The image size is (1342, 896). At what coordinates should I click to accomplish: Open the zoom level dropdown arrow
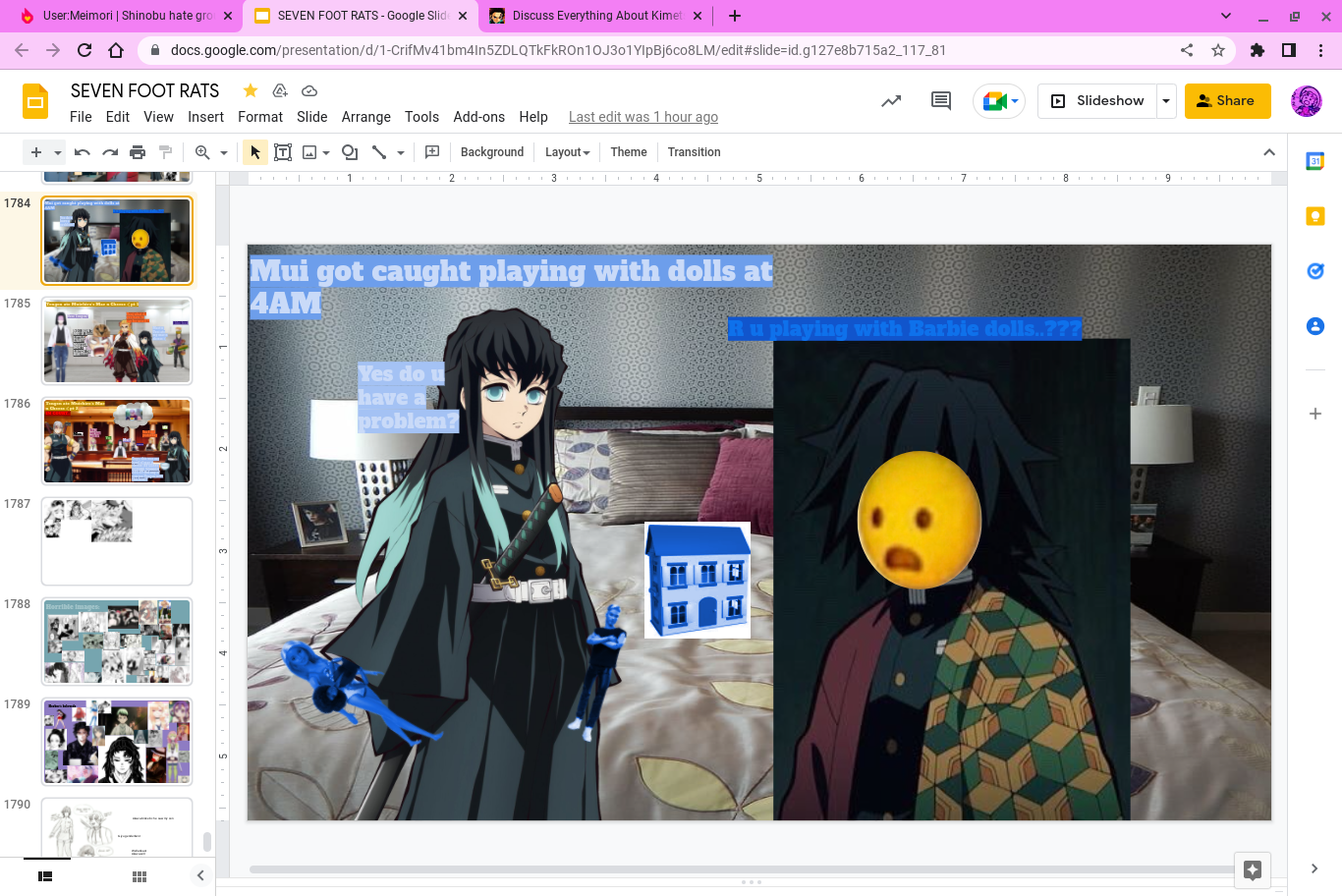coord(224,152)
